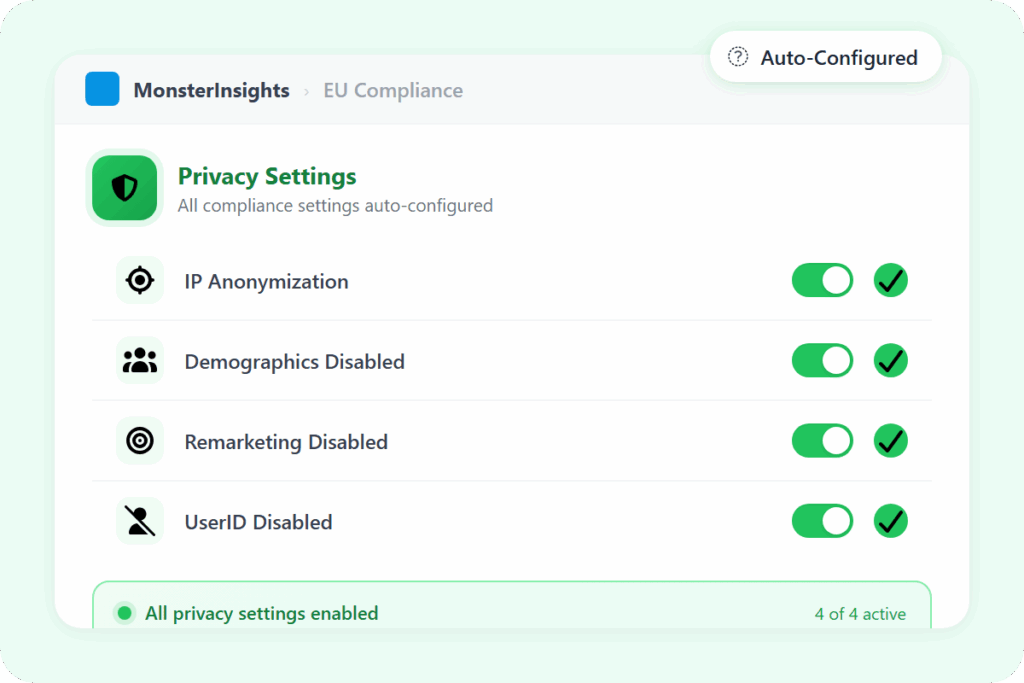The width and height of the screenshot is (1024, 683).
Task: Toggle the IP Anonymization switch
Action: pyautogui.click(x=822, y=281)
